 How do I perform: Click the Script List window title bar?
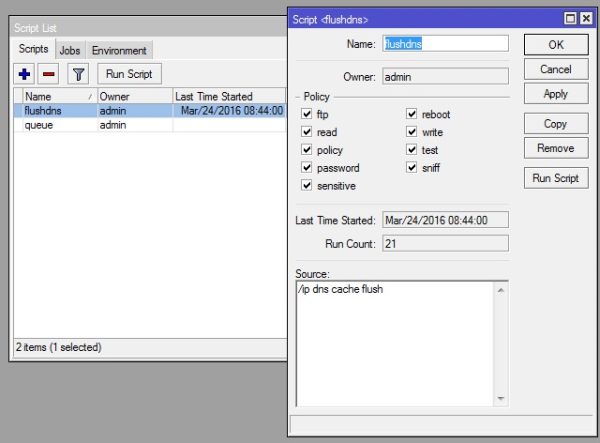pos(148,28)
